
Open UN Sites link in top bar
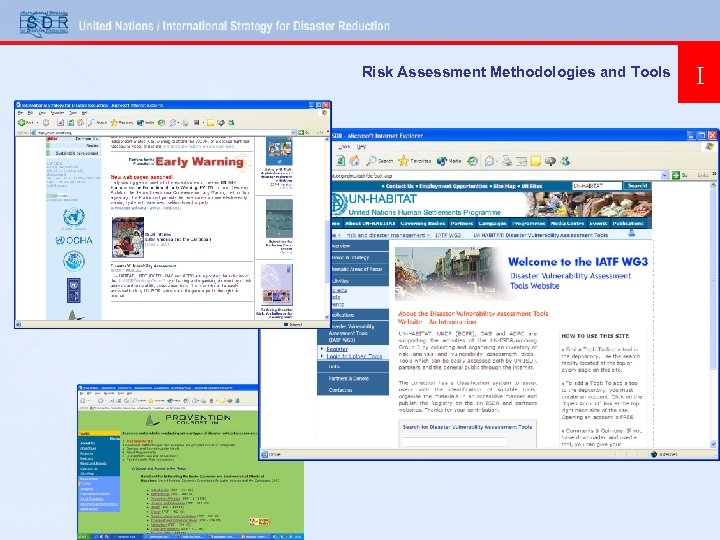[533, 186]
